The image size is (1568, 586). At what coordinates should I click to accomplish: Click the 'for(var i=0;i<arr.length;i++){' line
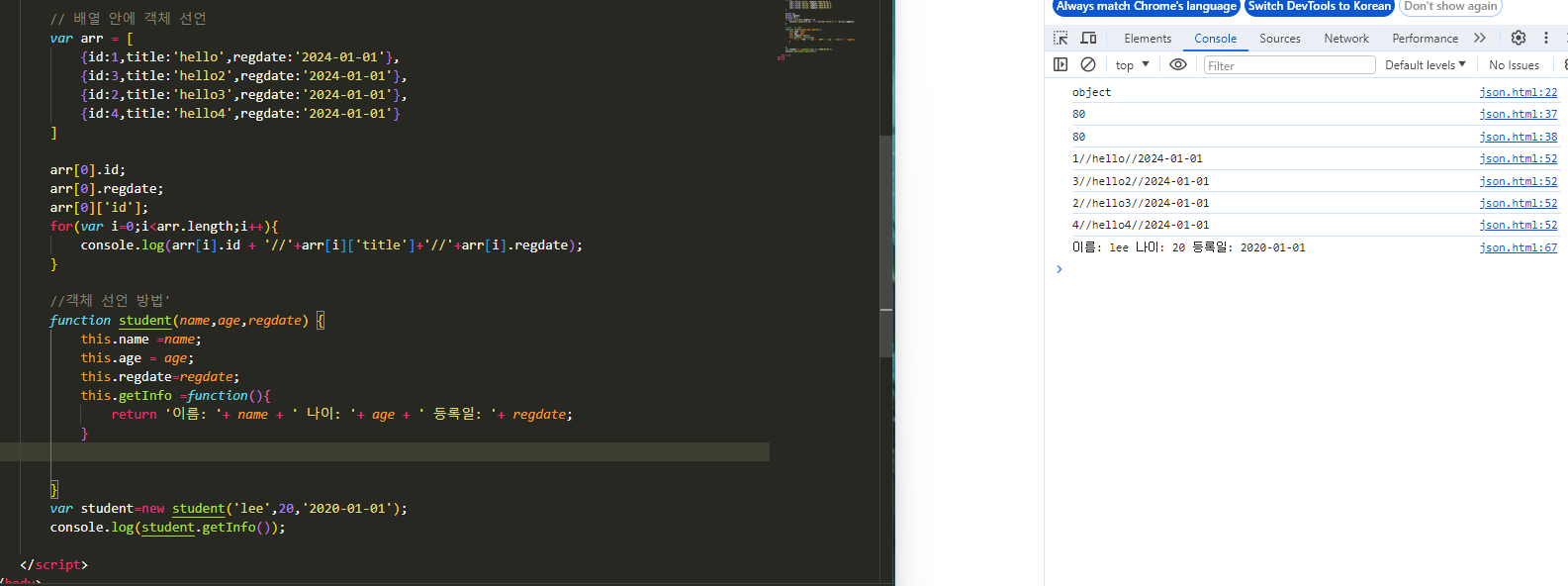(164, 227)
